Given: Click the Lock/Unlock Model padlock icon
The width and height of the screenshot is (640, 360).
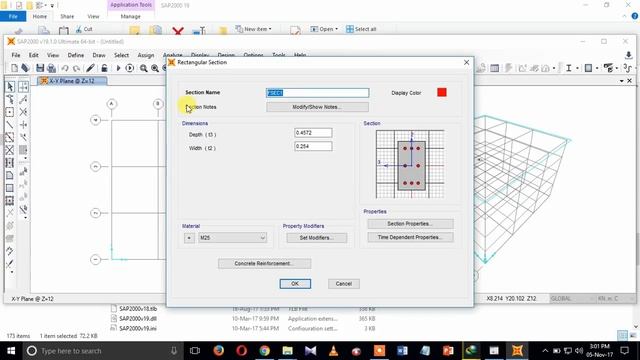Looking at the screenshot, I should [104, 68].
